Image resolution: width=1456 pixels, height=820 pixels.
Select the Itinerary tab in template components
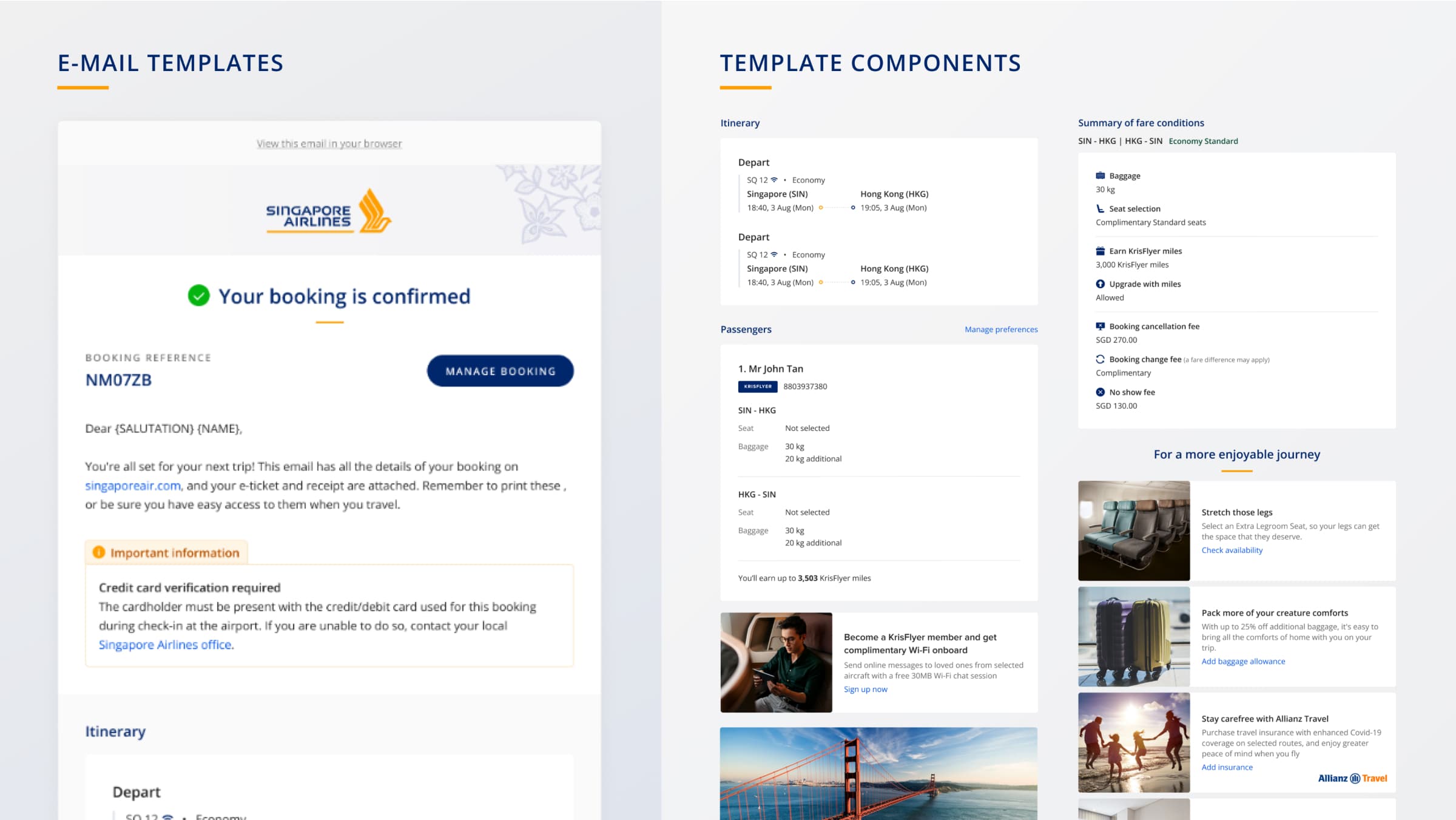(740, 122)
